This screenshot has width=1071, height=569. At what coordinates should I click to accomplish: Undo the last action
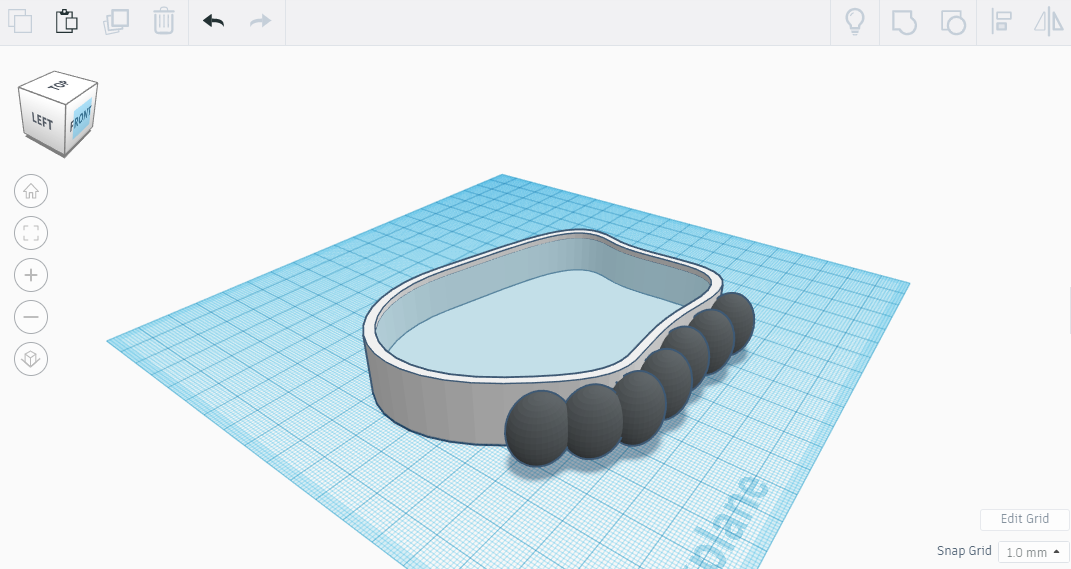point(214,21)
